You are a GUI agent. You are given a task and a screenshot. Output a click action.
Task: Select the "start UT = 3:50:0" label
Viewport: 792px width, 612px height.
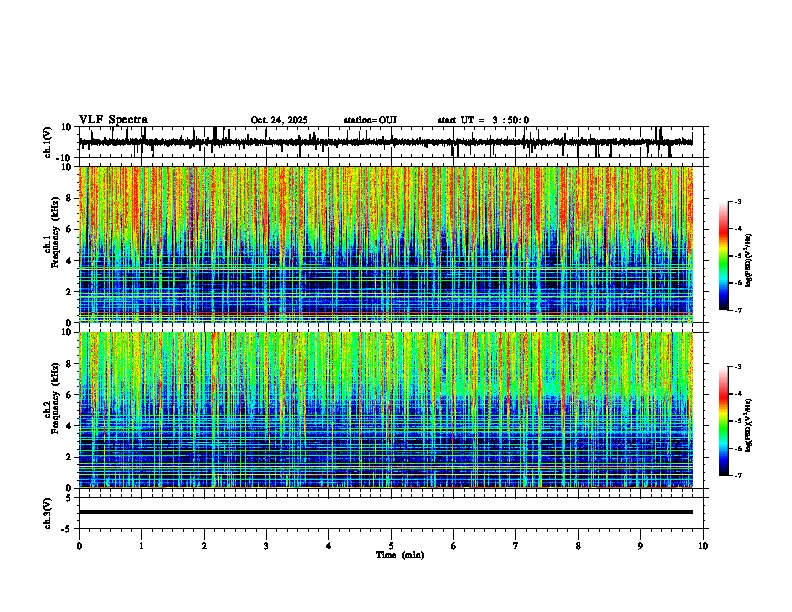tap(483, 120)
